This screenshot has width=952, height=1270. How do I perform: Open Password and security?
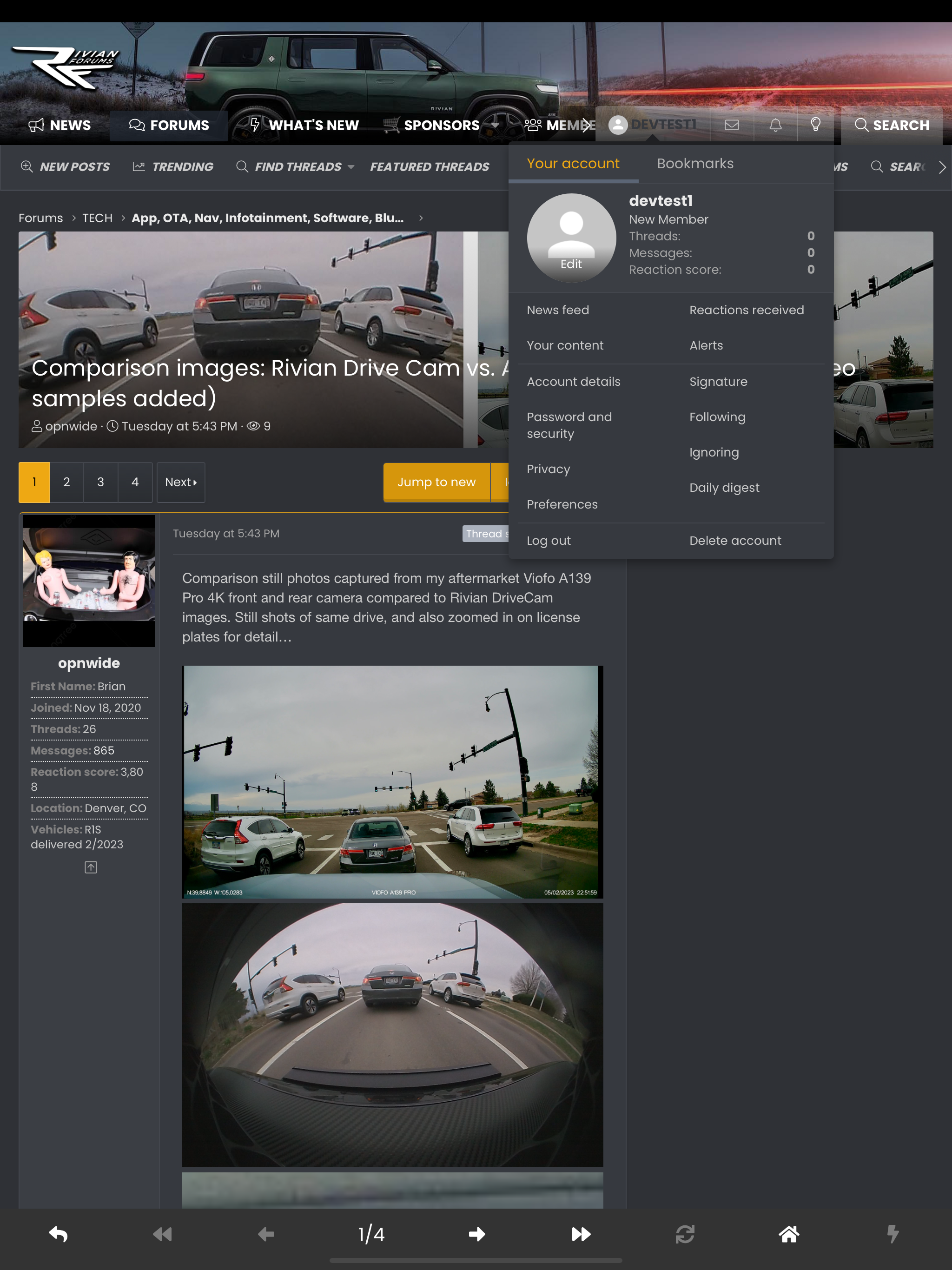pyautogui.click(x=569, y=425)
